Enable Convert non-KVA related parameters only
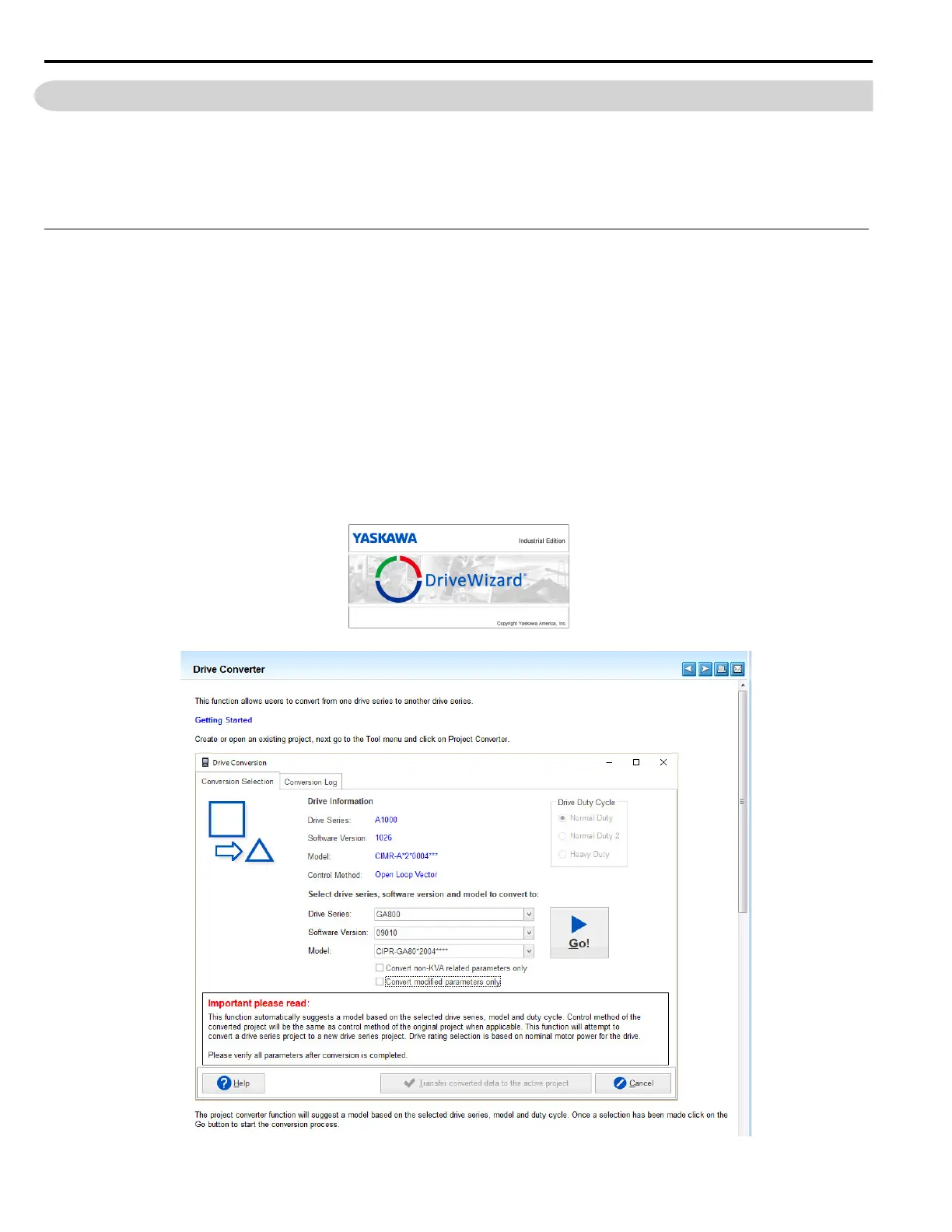 pyautogui.click(x=380, y=968)
